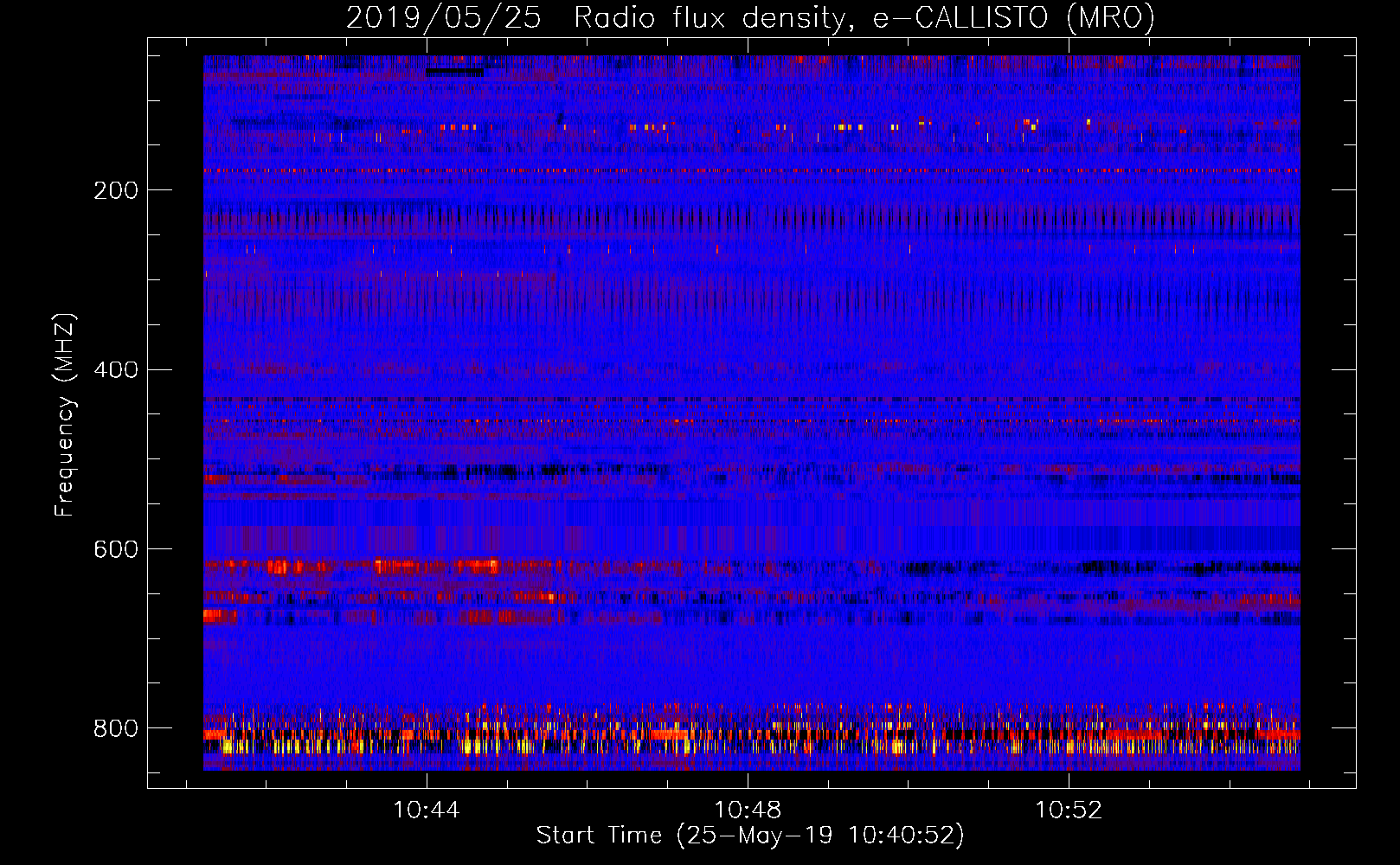Screen dimensions: 1400x865
Task: Click the 'Frequency (MHZ)' y-axis label
Action: tap(65, 414)
